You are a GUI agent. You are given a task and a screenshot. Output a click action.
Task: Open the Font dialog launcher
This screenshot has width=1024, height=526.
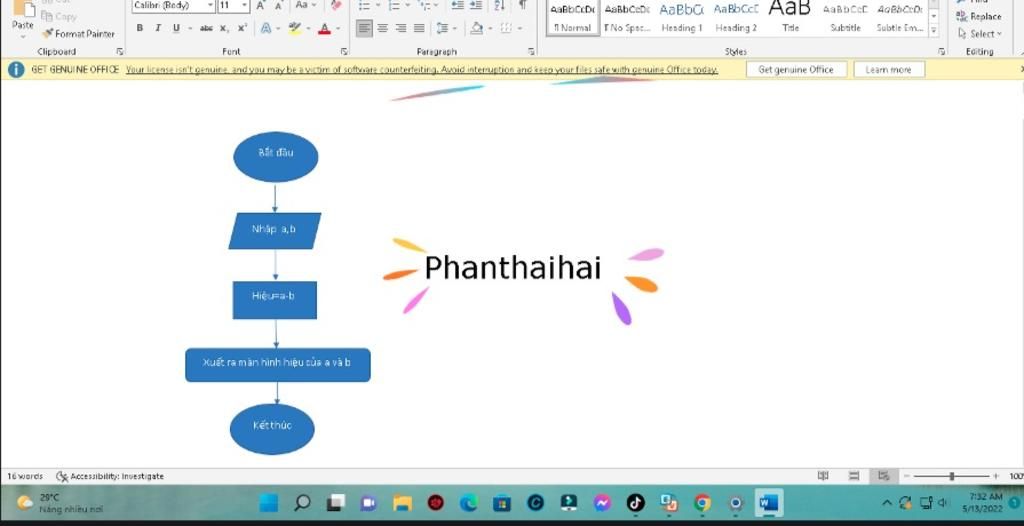[344, 51]
